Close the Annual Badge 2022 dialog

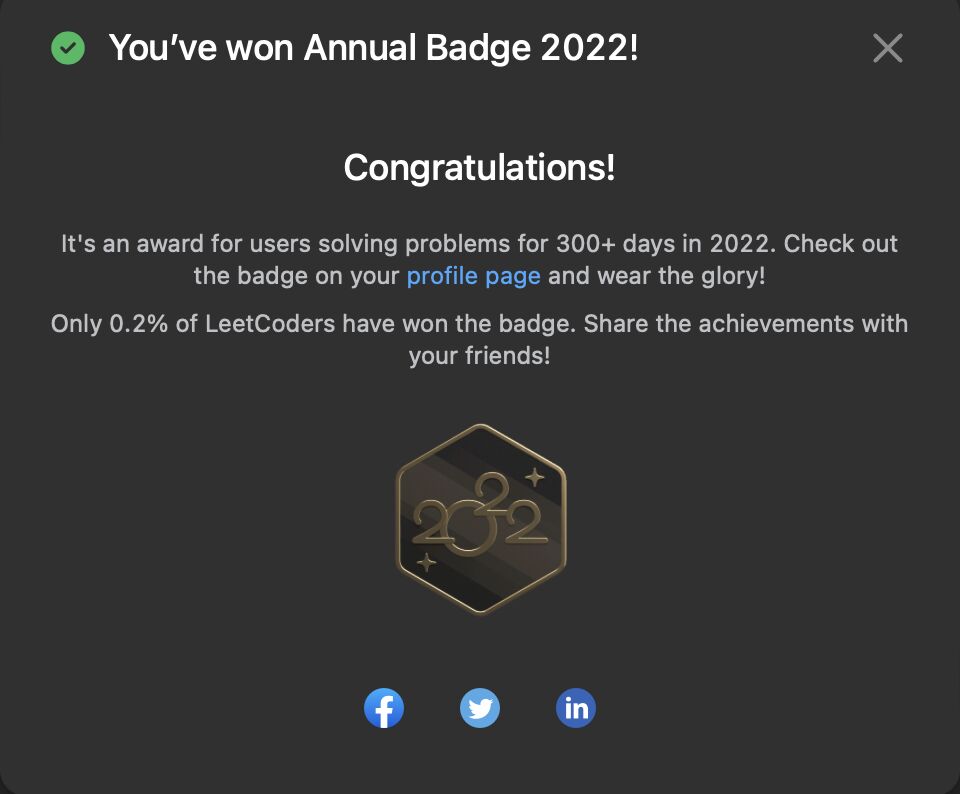887,48
